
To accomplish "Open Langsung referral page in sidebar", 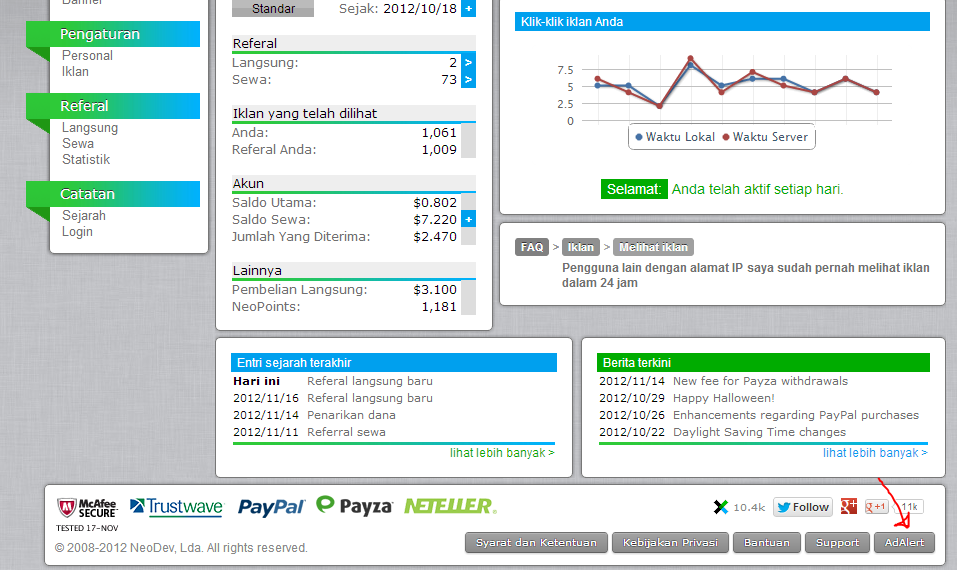I will tap(90, 128).
